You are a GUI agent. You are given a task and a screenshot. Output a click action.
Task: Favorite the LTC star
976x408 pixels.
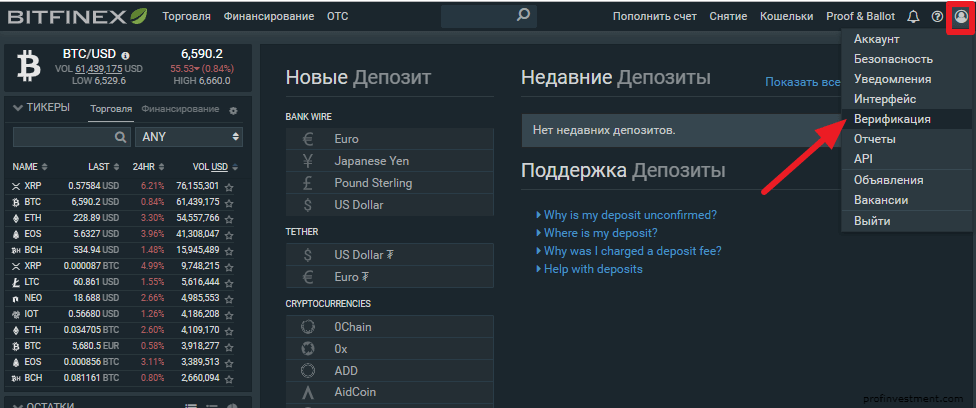click(x=229, y=283)
